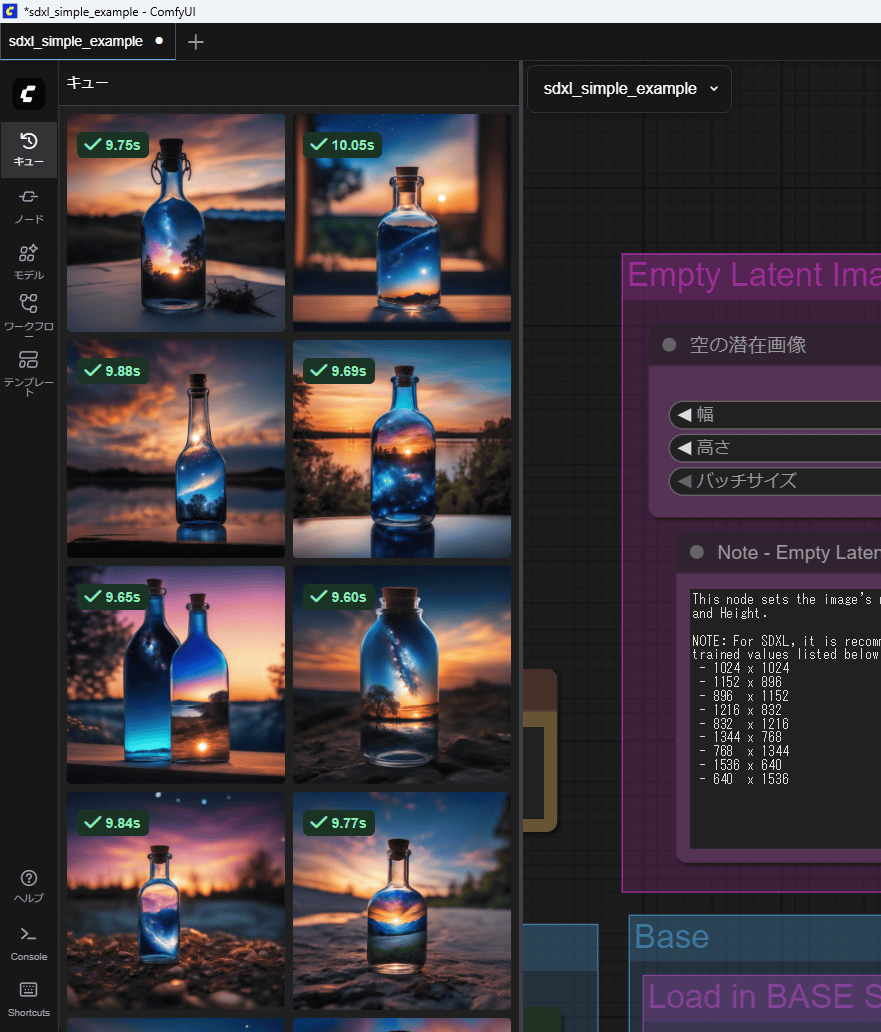Open the Templates (テンプレート) panel
This screenshot has width=881, height=1032.
click(x=28, y=372)
